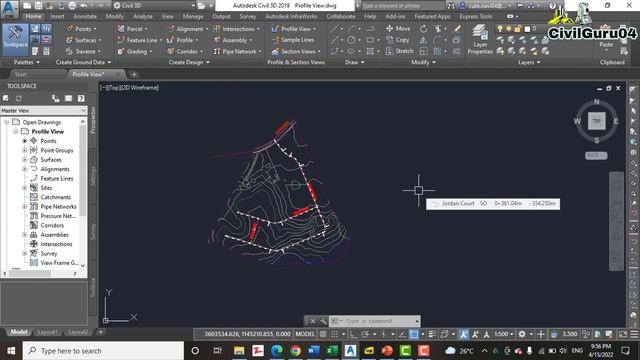The image size is (640, 360).
Task: Switch to the Start document tab
Action: click(20, 74)
